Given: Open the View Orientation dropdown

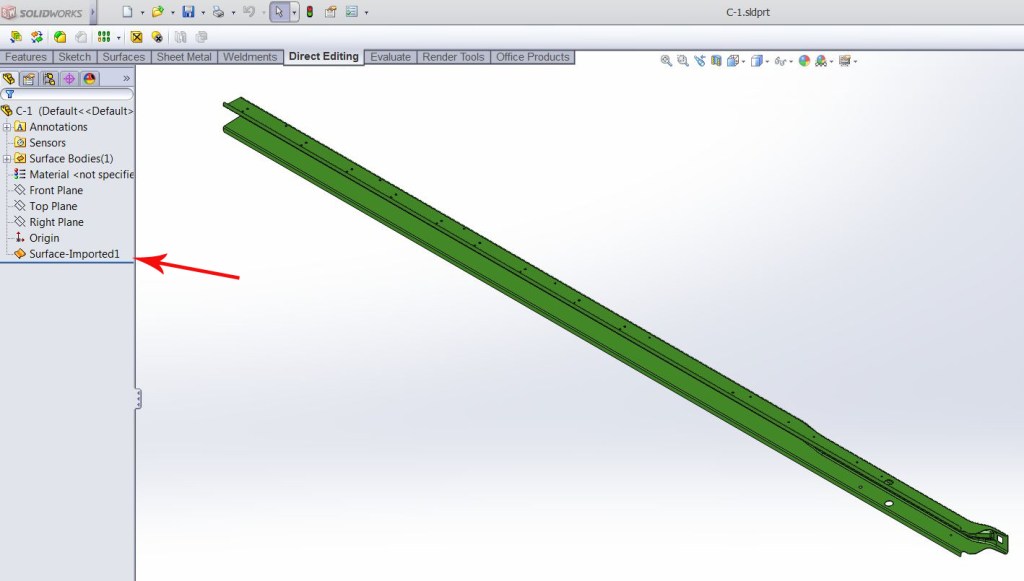Looking at the screenshot, I should point(736,61).
